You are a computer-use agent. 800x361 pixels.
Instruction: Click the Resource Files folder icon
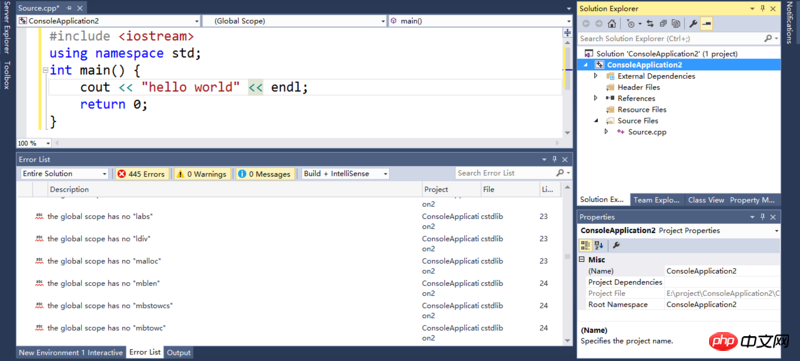[610, 110]
